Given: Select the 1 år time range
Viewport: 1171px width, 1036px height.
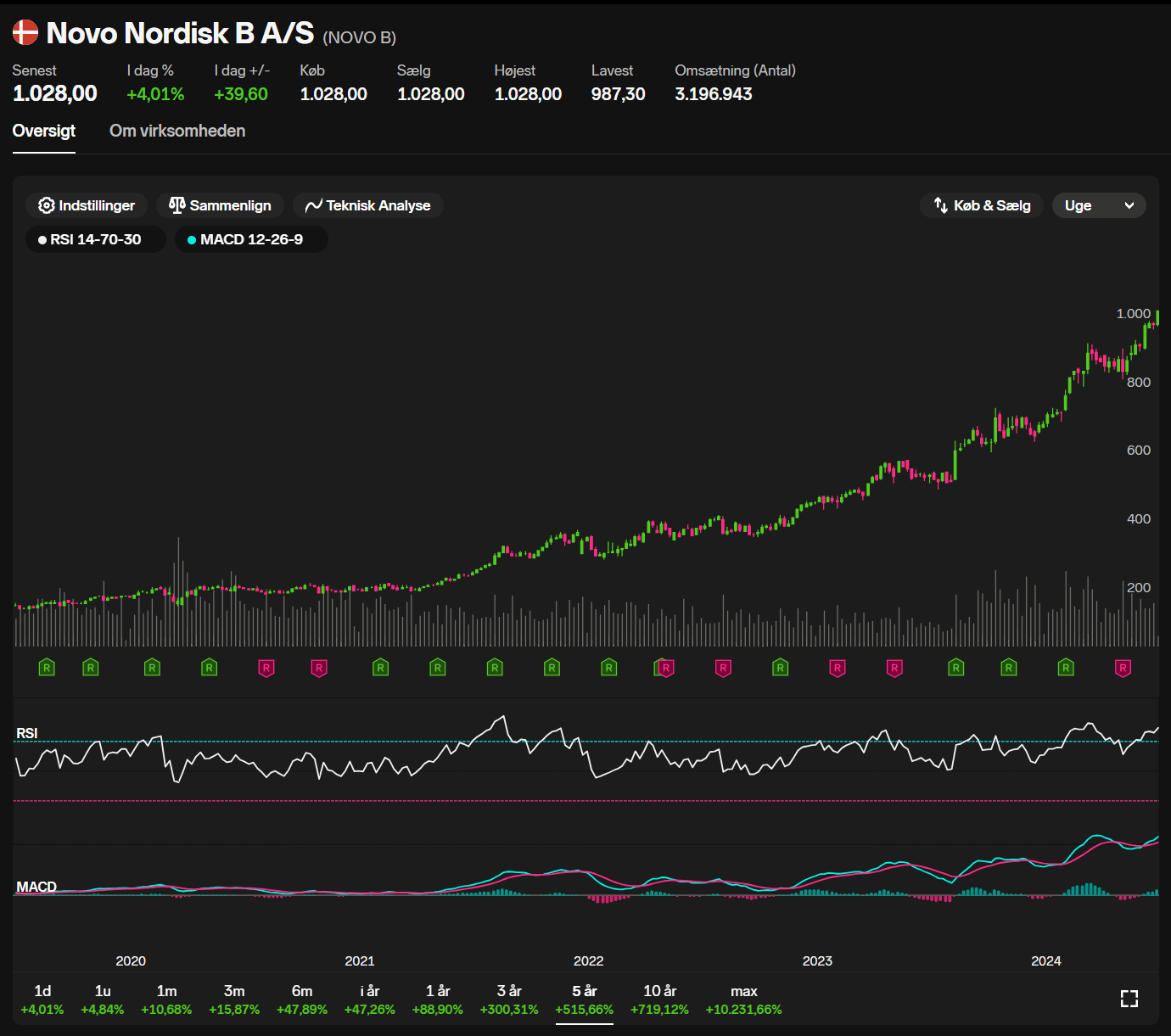Looking at the screenshot, I should tap(438, 1000).
